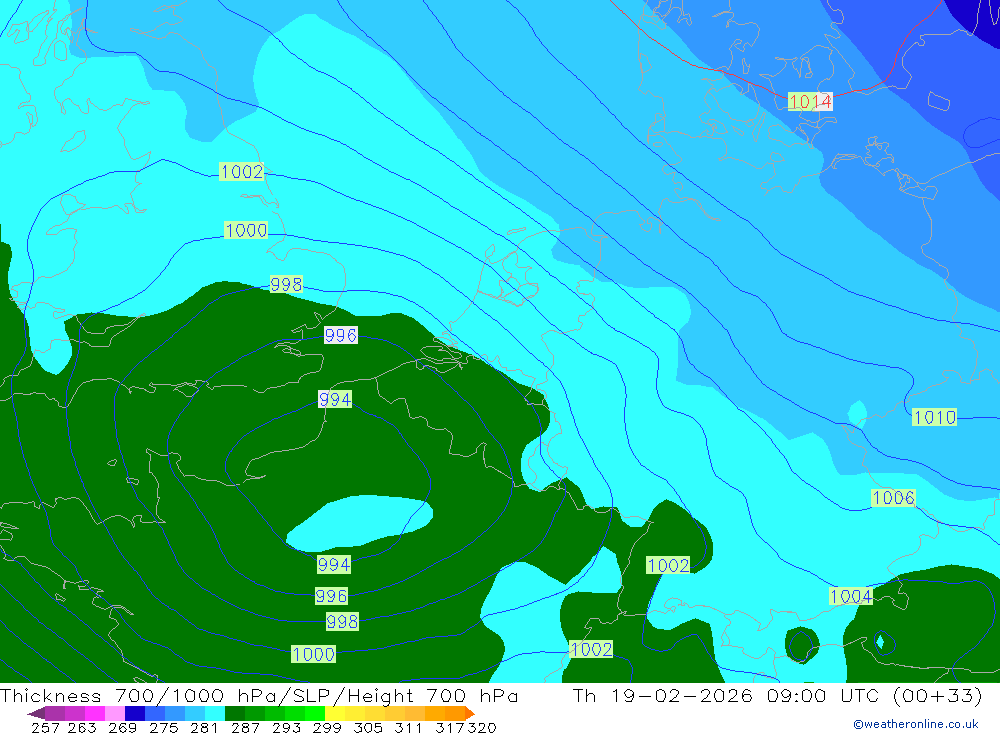Pick the cyan legend swatch
Image resolution: width=1000 pixels, height=733 pixels.
pos(215,713)
